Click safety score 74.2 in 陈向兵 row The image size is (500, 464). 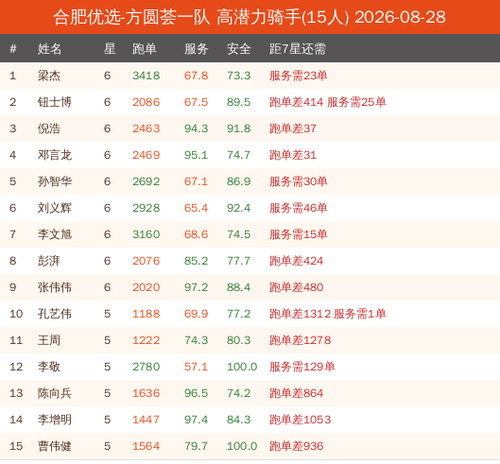[x=239, y=393]
